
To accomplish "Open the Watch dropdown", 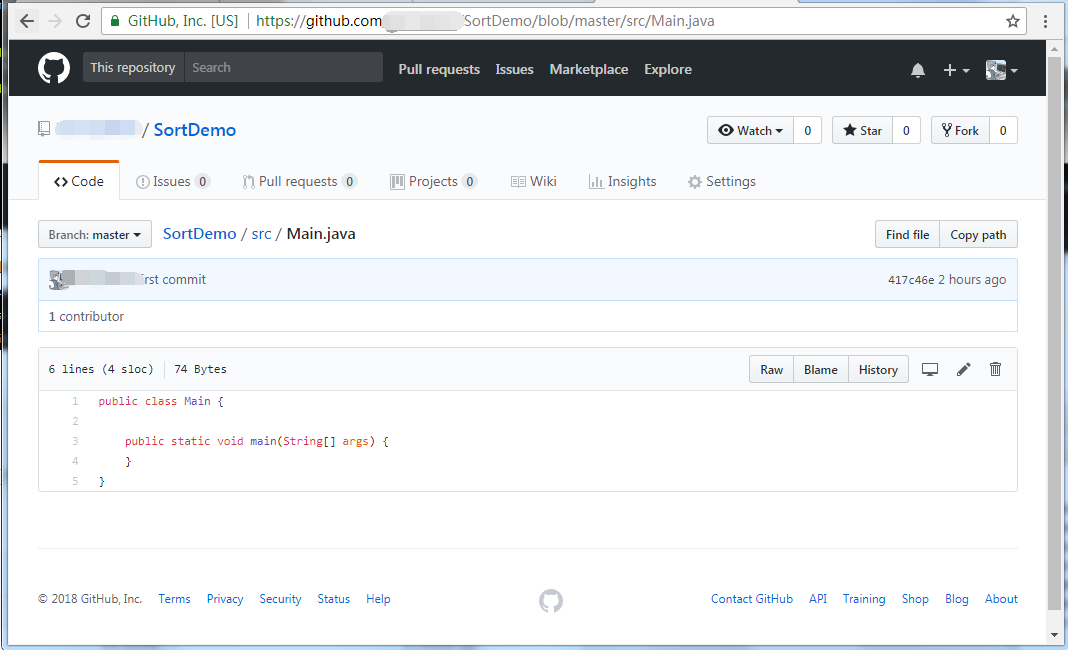I will 751,130.
